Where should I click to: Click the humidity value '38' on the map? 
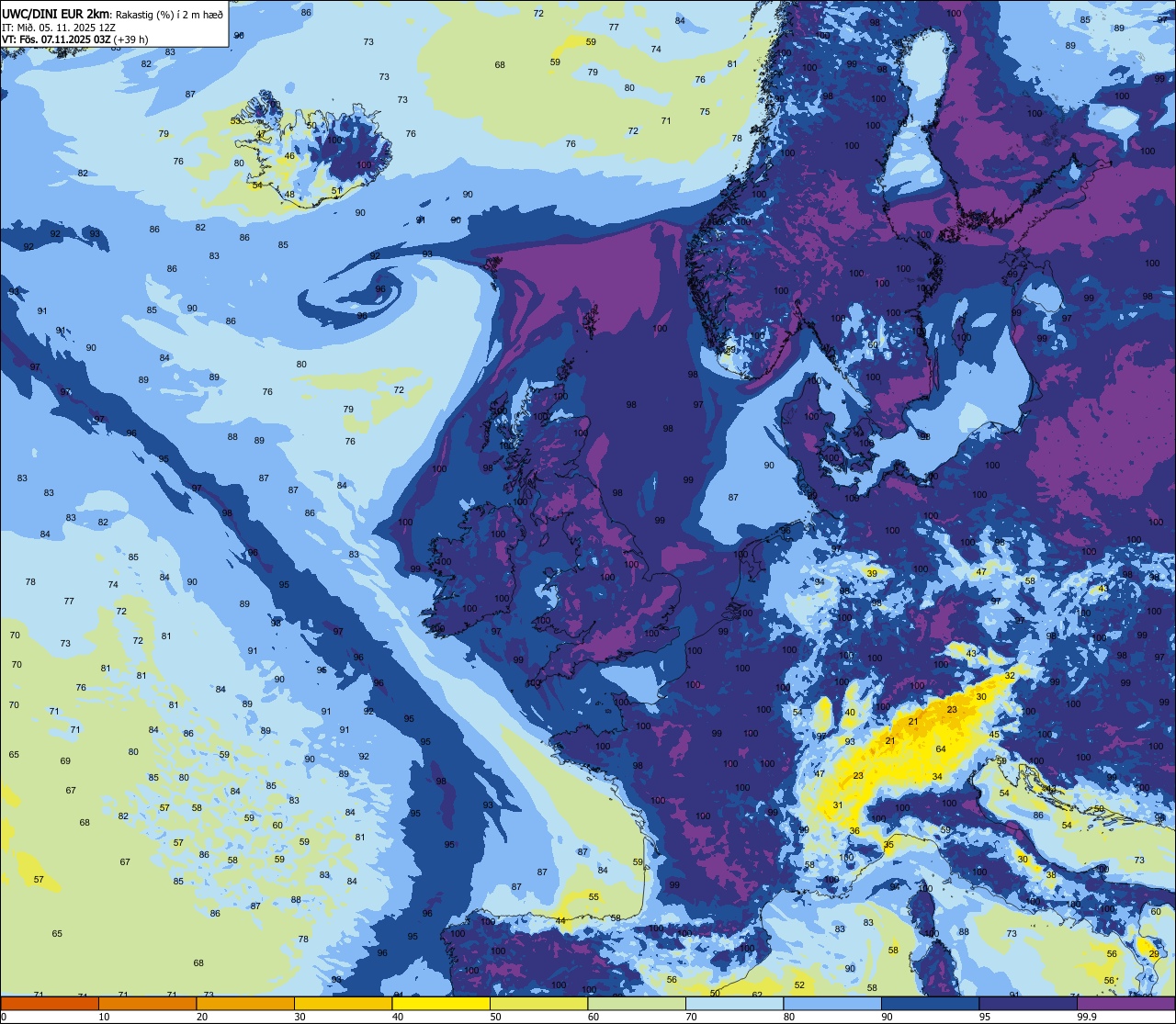[1051, 875]
